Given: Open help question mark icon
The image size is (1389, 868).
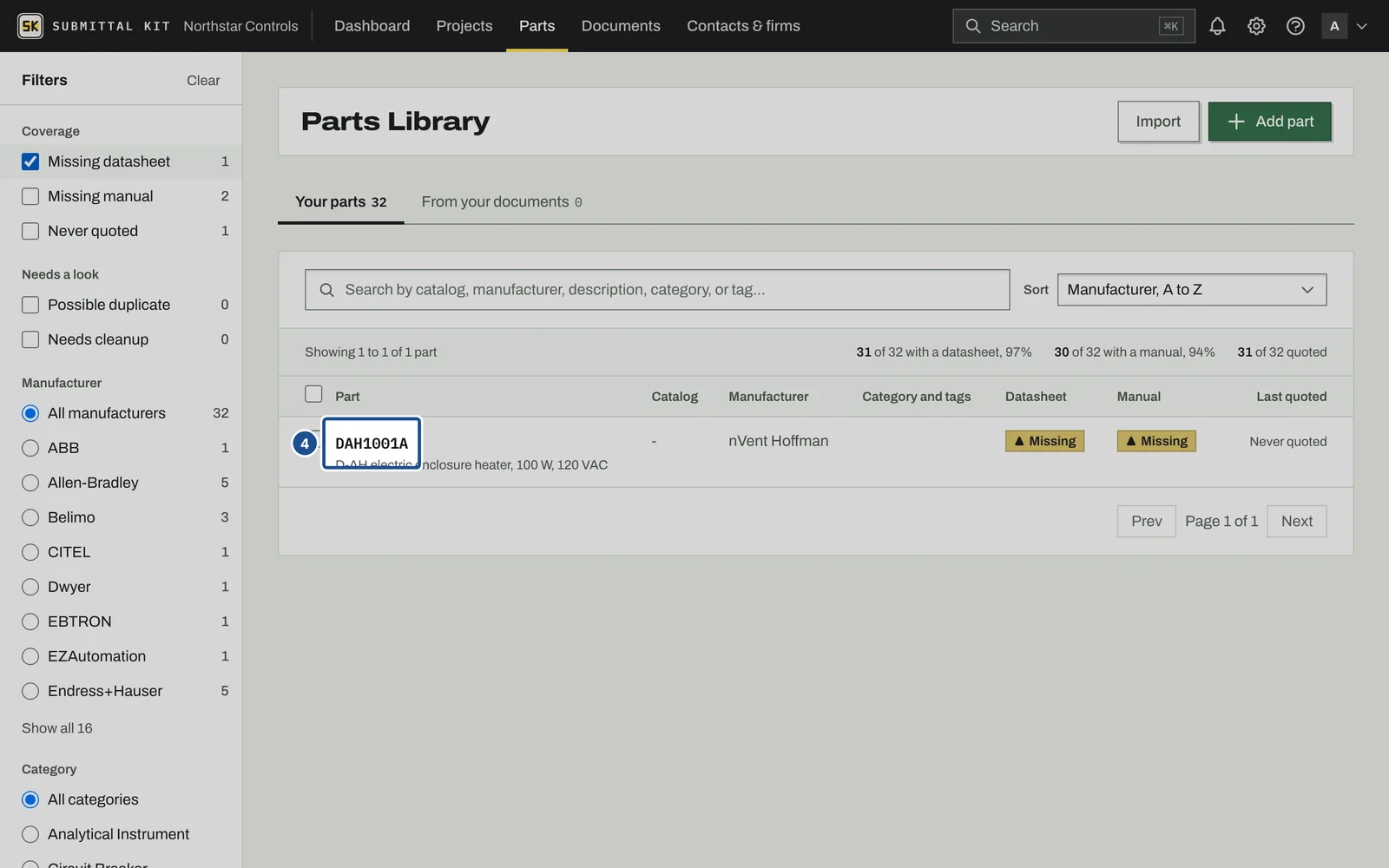Looking at the screenshot, I should point(1295,26).
